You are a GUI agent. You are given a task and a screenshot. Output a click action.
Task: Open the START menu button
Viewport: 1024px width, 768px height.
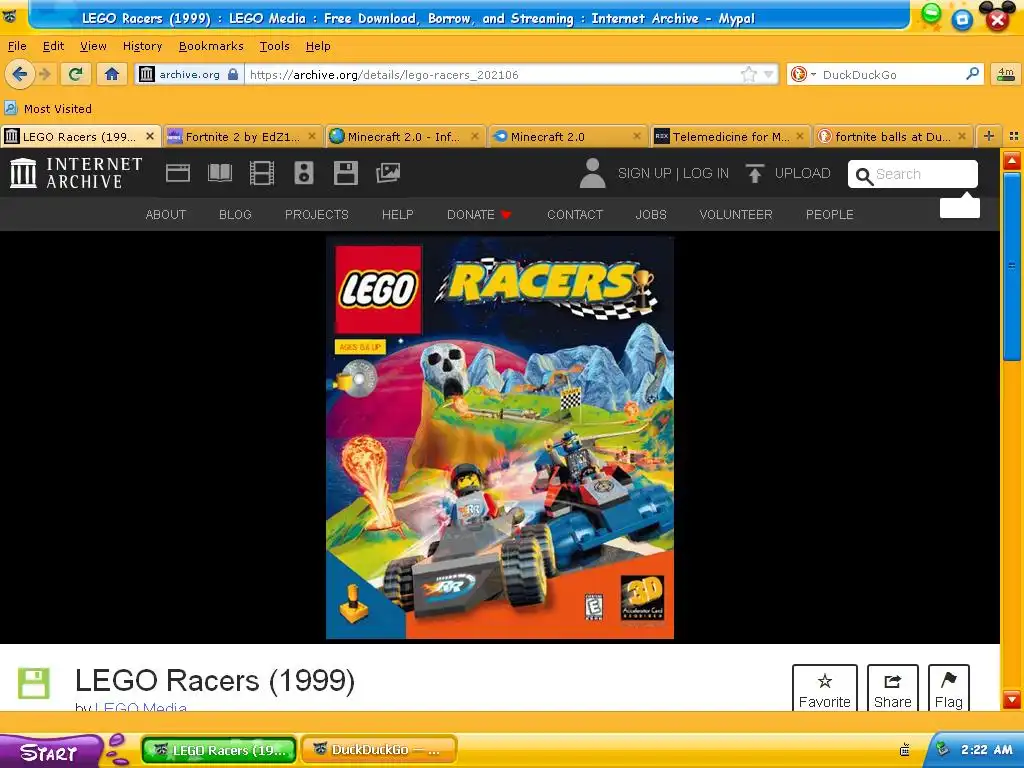pyautogui.click(x=50, y=752)
